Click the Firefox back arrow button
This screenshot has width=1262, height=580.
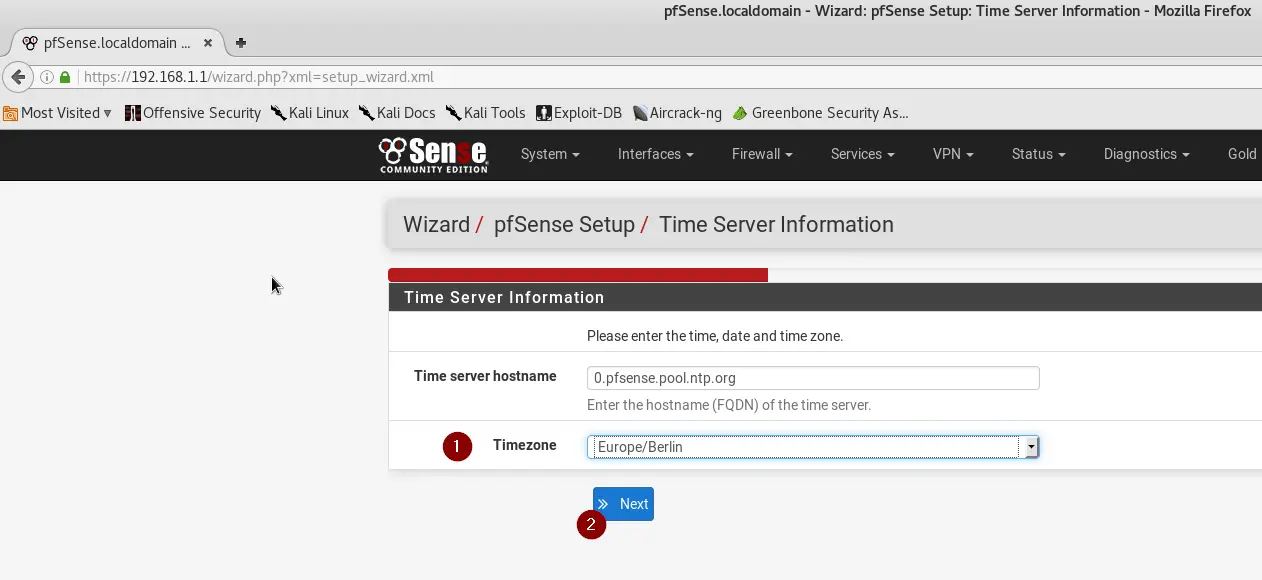click(x=18, y=77)
